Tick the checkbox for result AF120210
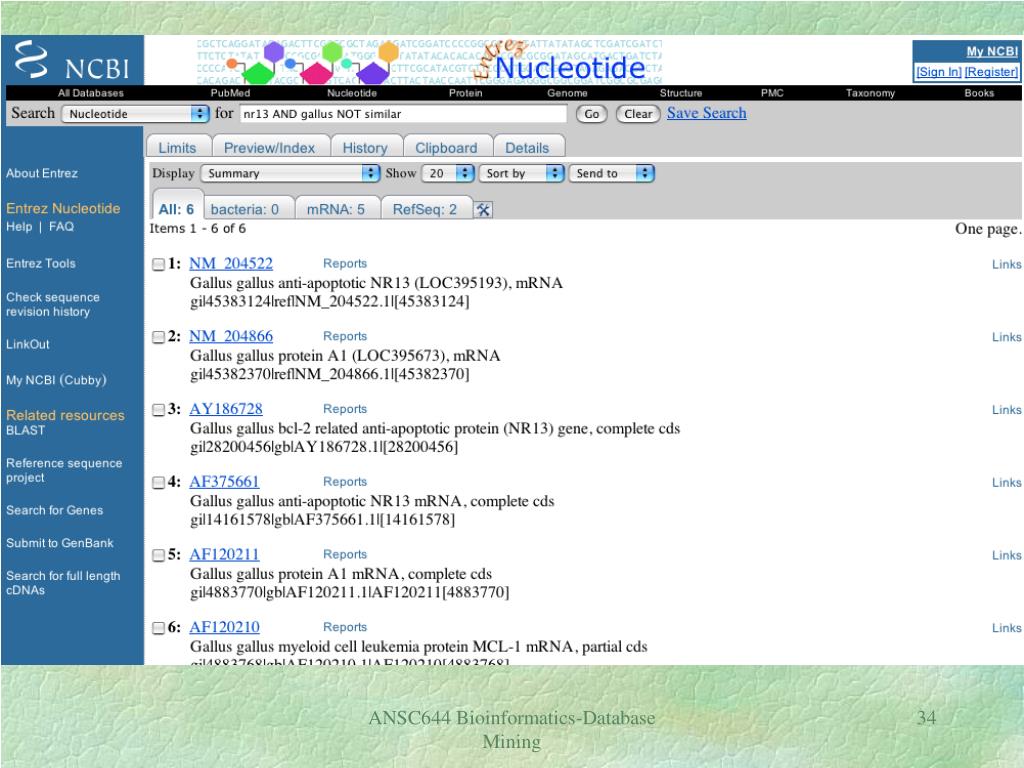The width and height of the screenshot is (1024, 768). coord(158,628)
